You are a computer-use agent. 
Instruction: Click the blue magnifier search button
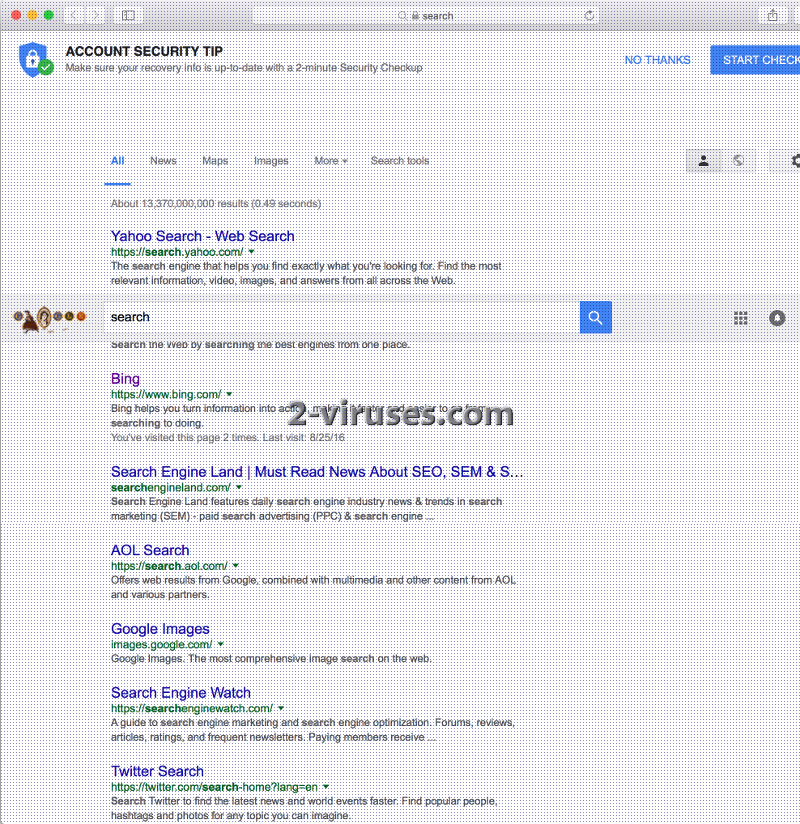click(x=596, y=317)
